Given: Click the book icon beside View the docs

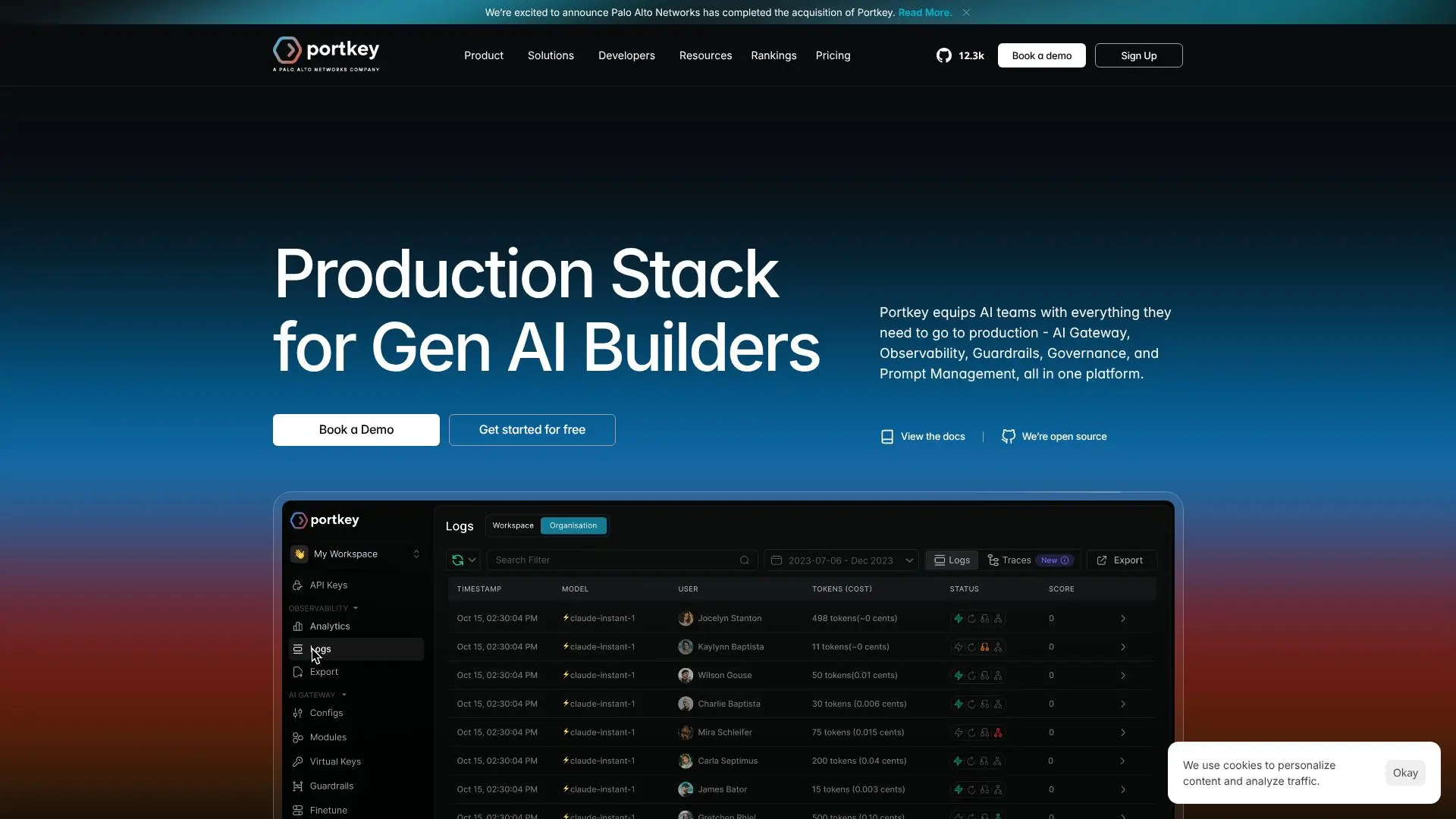Looking at the screenshot, I should pyautogui.click(x=886, y=437).
